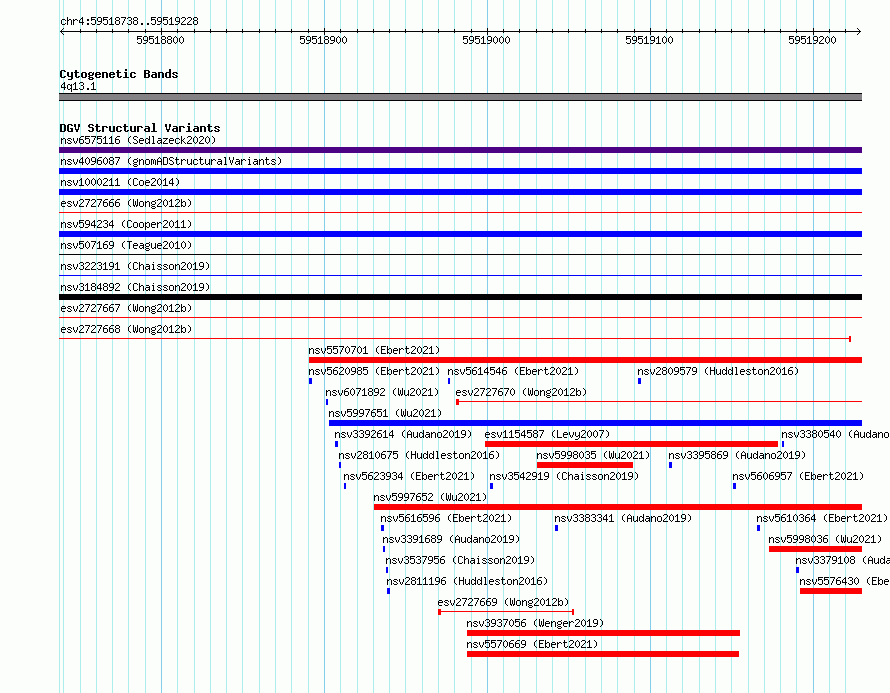890x693 pixels.
Task: Select the red bar under esv1154587 (Levy2007)
Action: pos(632,444)
